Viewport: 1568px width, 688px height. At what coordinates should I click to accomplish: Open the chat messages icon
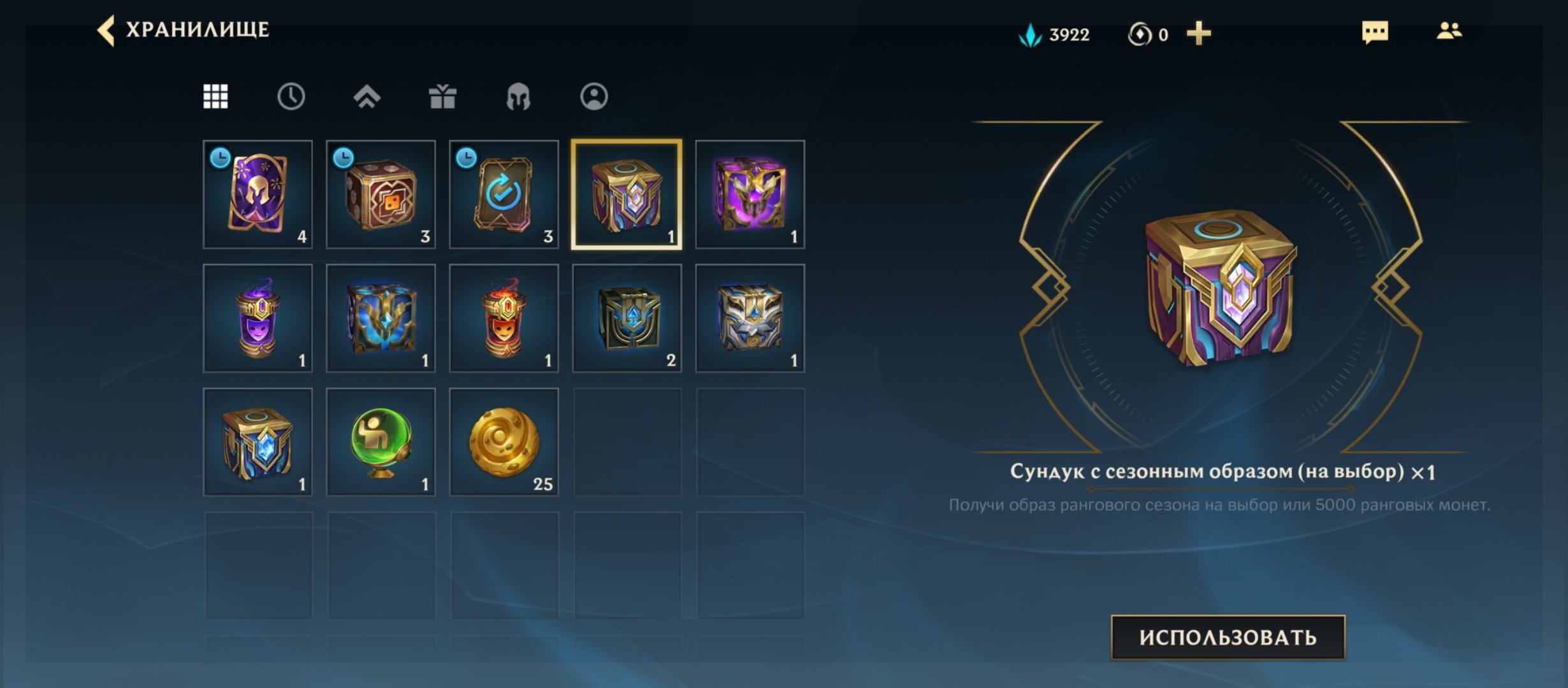pos(1375,32)
